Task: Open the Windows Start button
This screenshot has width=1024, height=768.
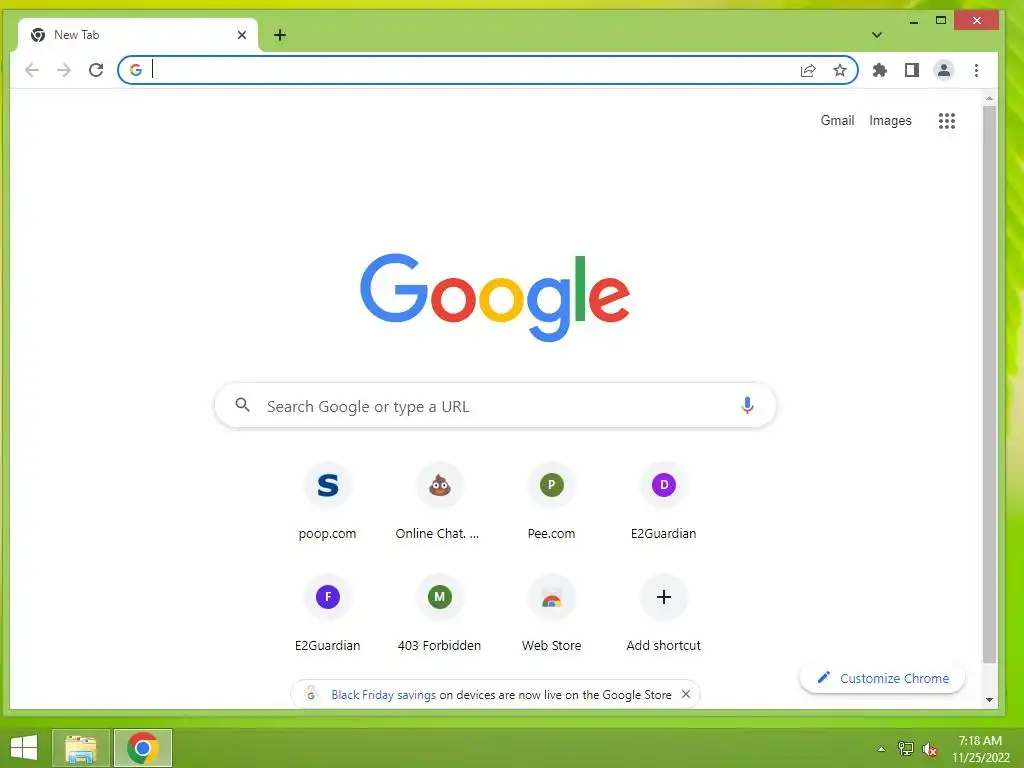Action: (x=24, y=748)
